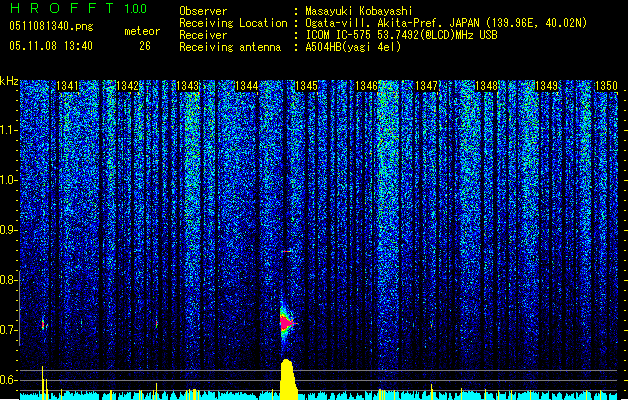Click the 1345 time marker
Image resolution: width=629 pixels, height=400 pixels.
click(x=306, y=86)
